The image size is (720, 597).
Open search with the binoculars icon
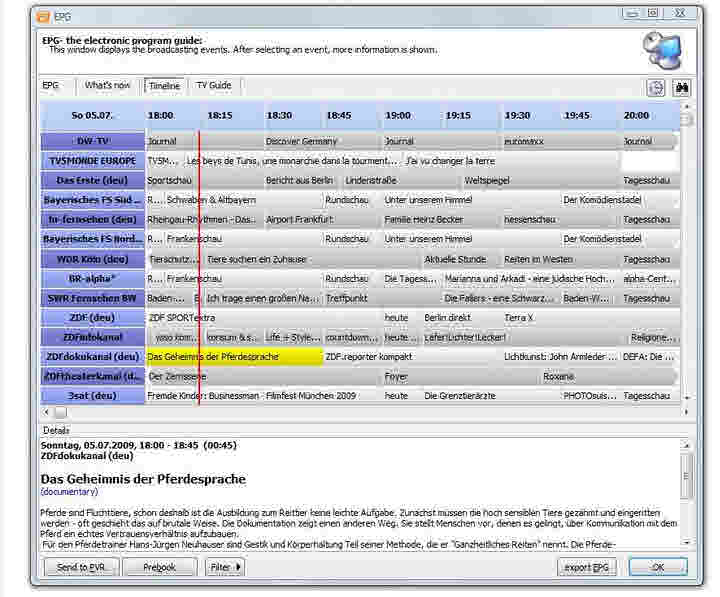point(682,88)
